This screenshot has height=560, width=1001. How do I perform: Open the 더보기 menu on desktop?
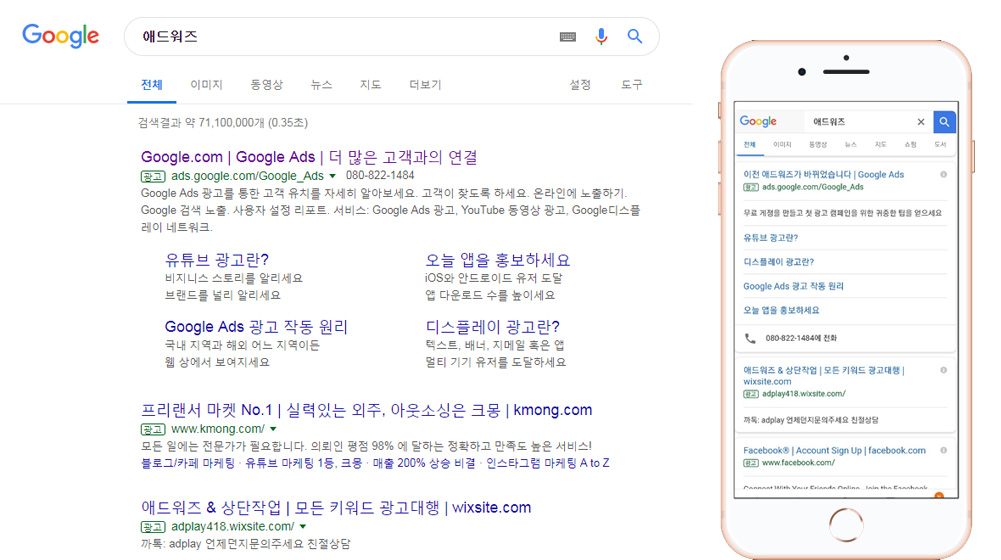coord(425,85)
